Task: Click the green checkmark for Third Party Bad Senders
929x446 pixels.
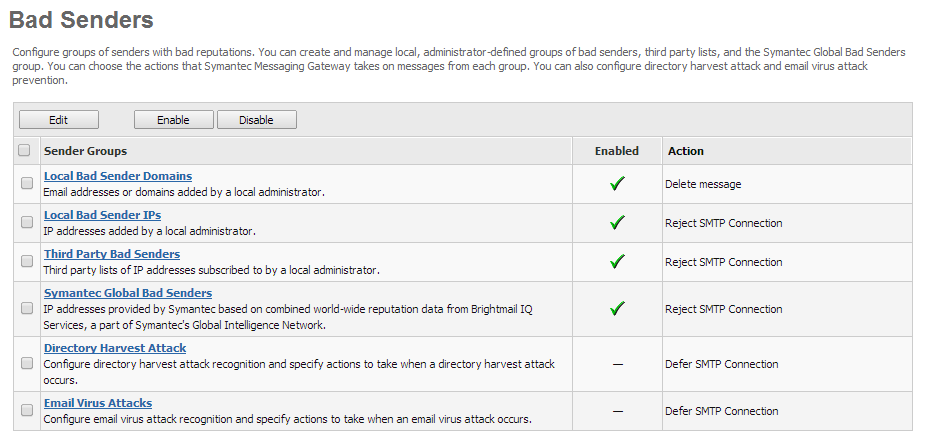Action: pos(617,262)
